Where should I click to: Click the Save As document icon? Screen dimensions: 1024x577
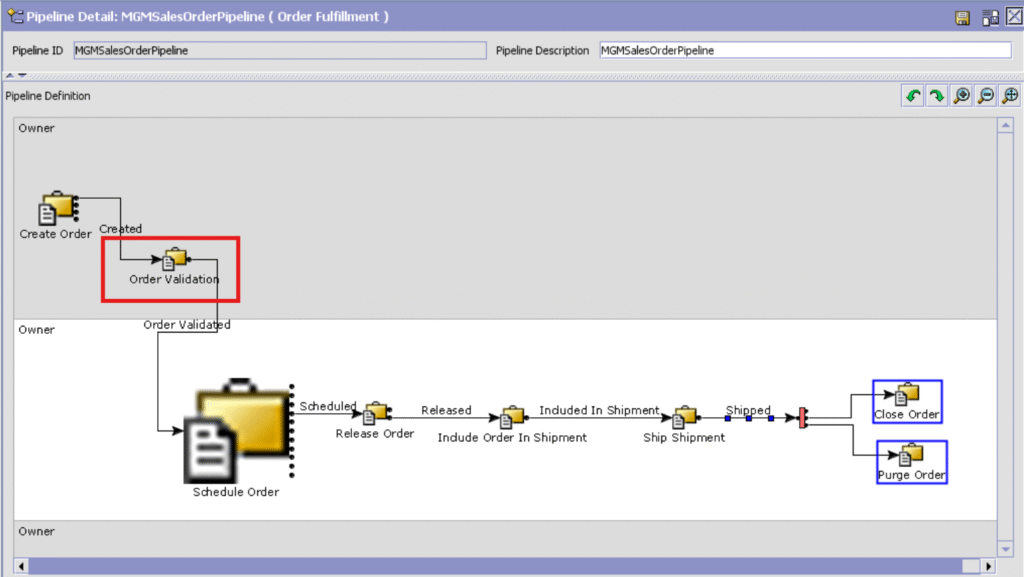(989, 18)
